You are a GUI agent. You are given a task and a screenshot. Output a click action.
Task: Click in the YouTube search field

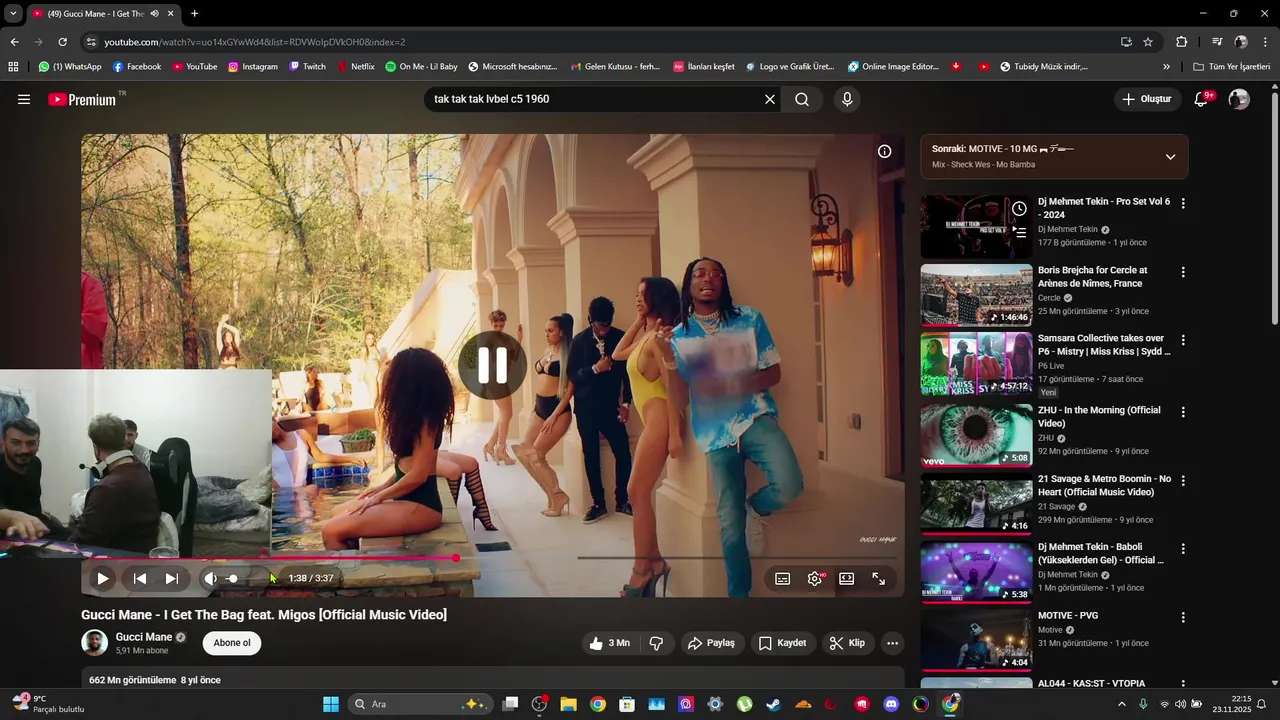pos(593,99)
